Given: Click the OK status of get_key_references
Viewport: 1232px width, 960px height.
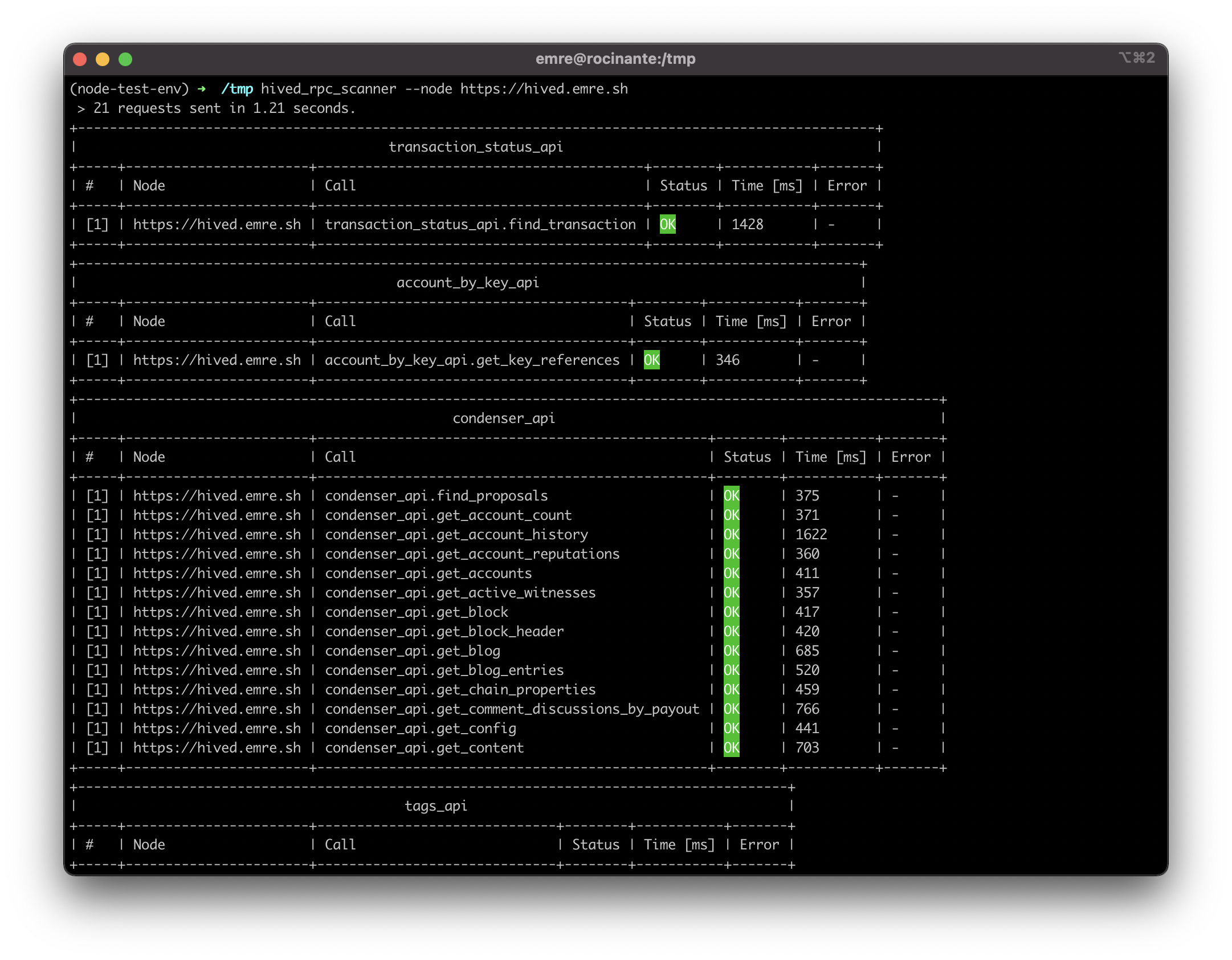Looking at the screenshot, I should click(652, 360).
